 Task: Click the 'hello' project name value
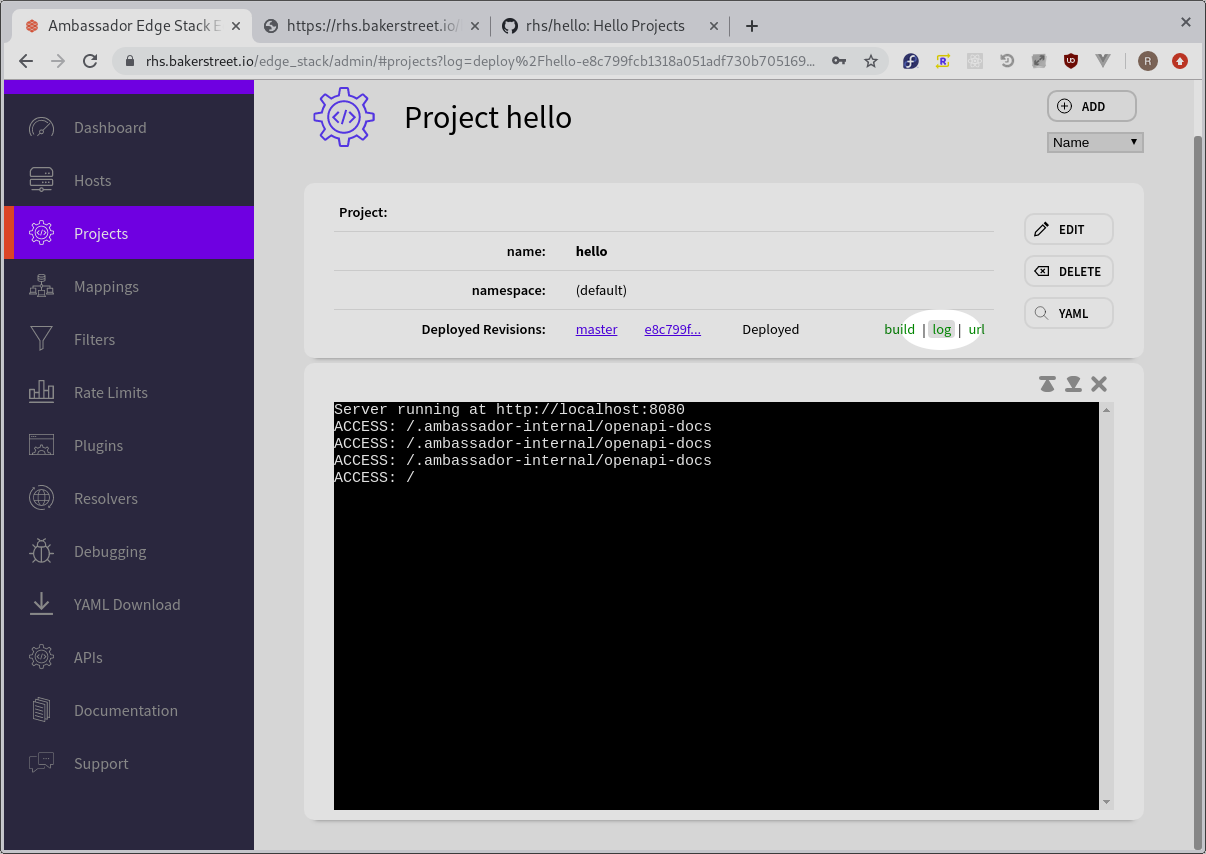click(x=591, y=251)
